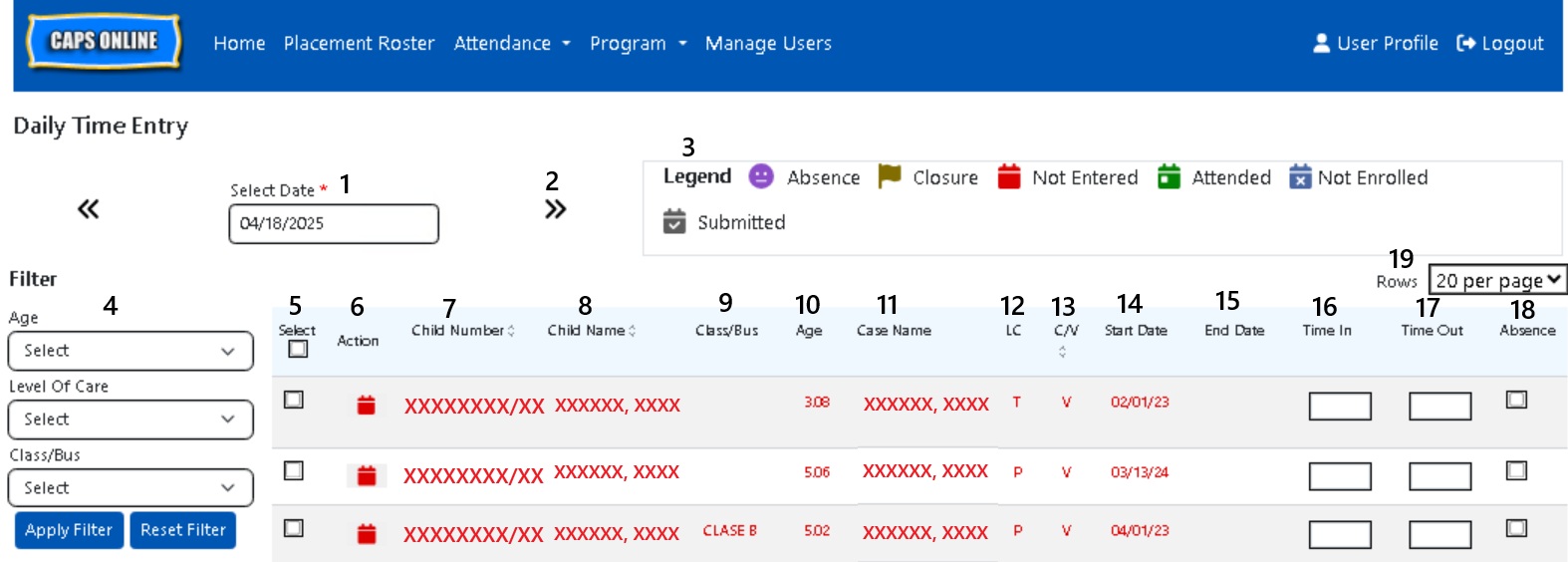Click the first row Time In field
The height and width of the screenshot is (562, 1568).
(x=1339, y=406)
